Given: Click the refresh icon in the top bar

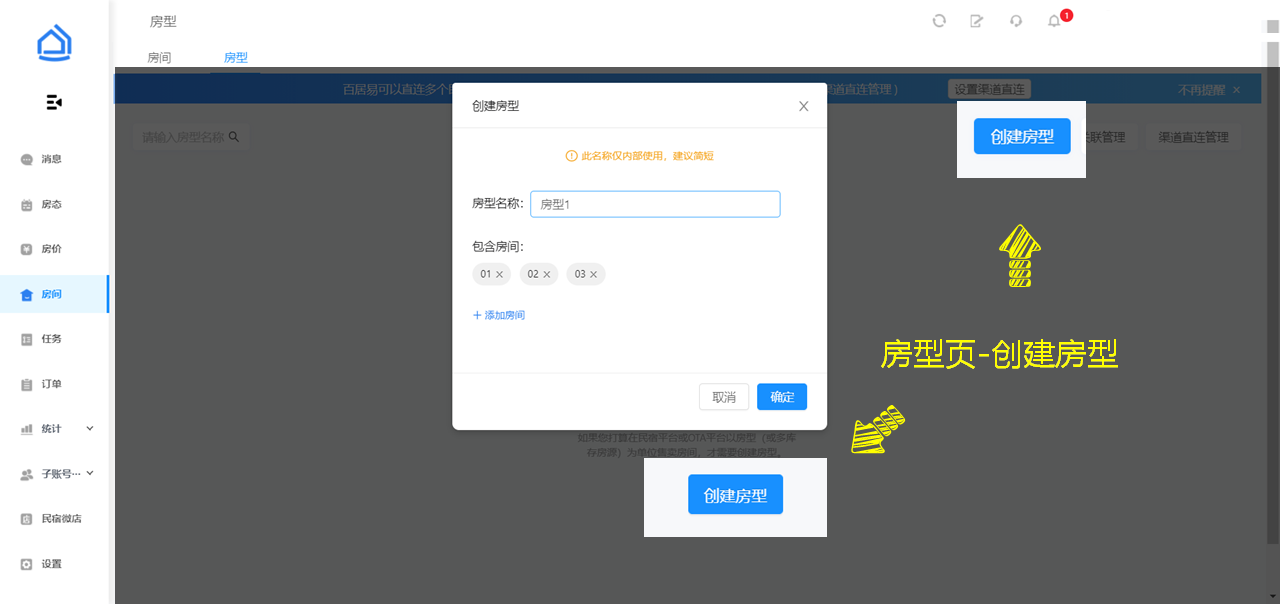Looking at the screenshot, I should click(939, 20).
